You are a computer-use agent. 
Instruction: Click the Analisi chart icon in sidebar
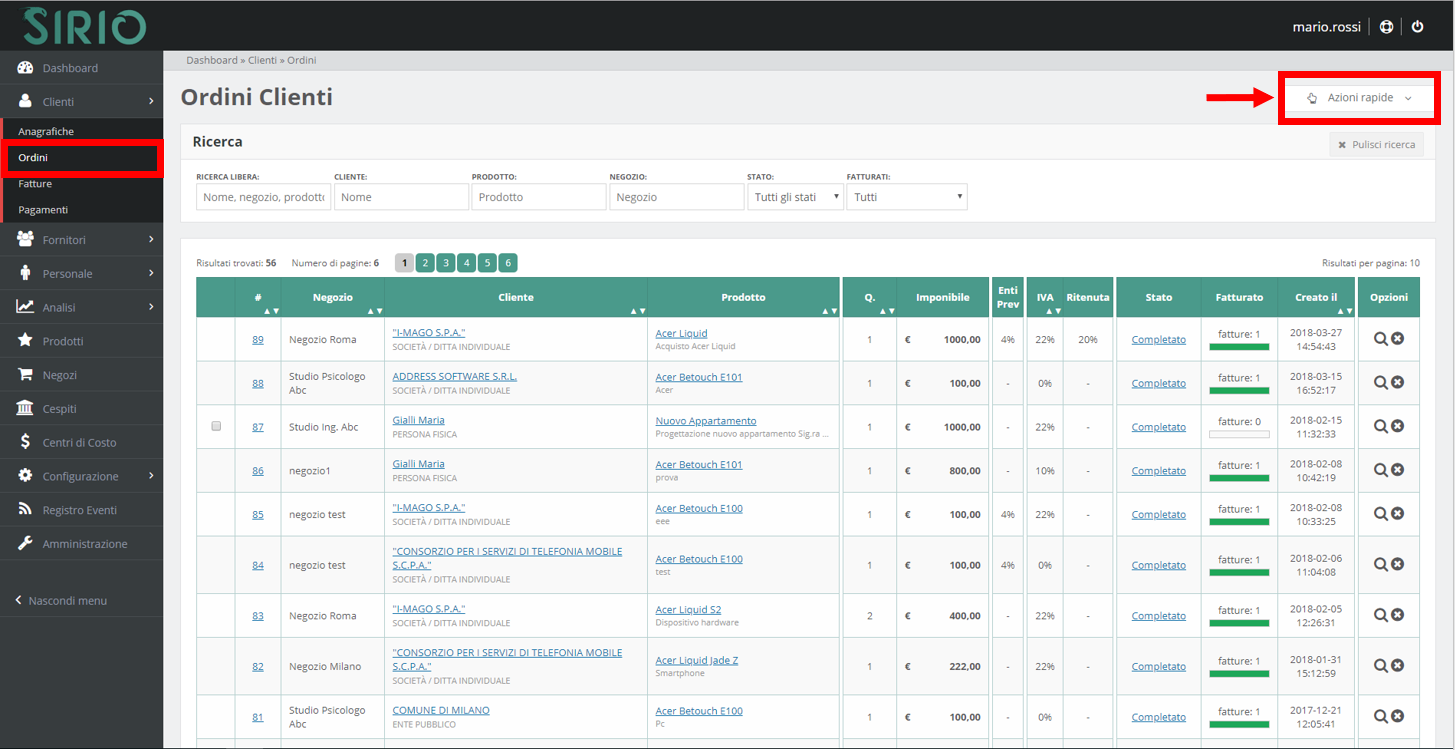pyautogui.click(x=24, y=306)
